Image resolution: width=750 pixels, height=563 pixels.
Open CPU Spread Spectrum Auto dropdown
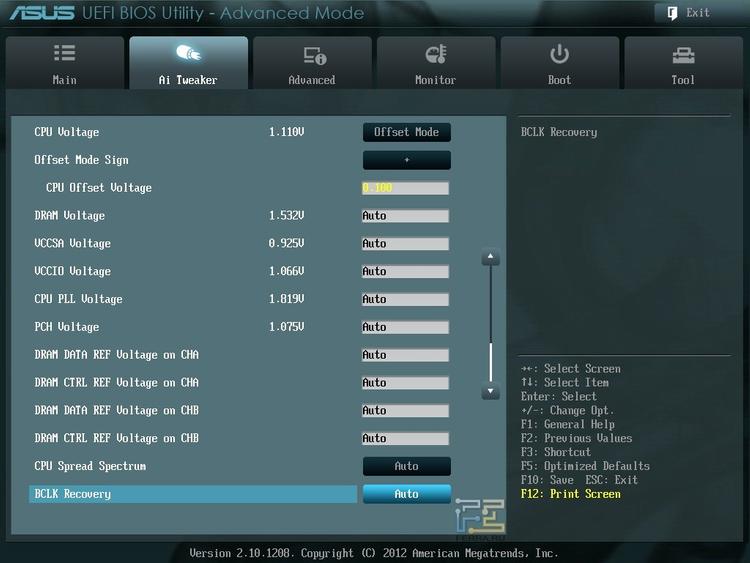click(407, 466)
